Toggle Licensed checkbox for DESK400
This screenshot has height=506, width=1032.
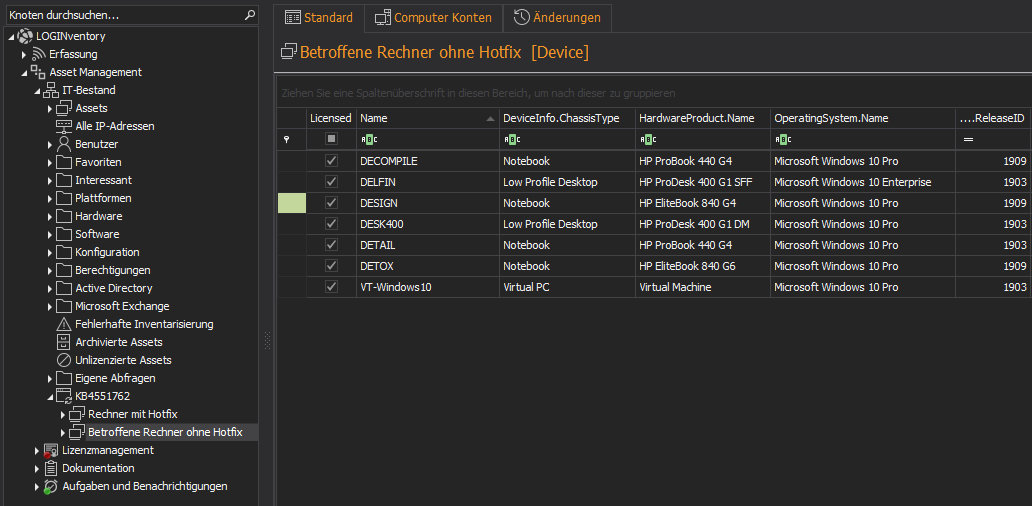click(332, 224)
